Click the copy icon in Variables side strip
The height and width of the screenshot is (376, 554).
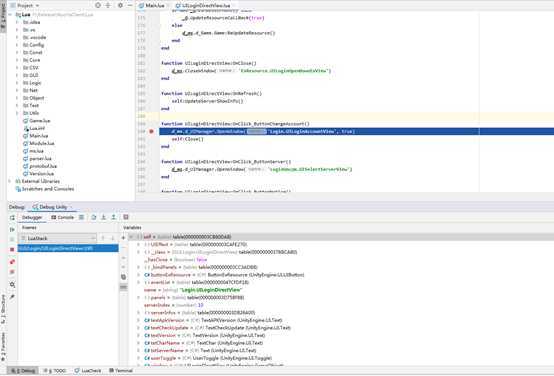click(123, 277)
